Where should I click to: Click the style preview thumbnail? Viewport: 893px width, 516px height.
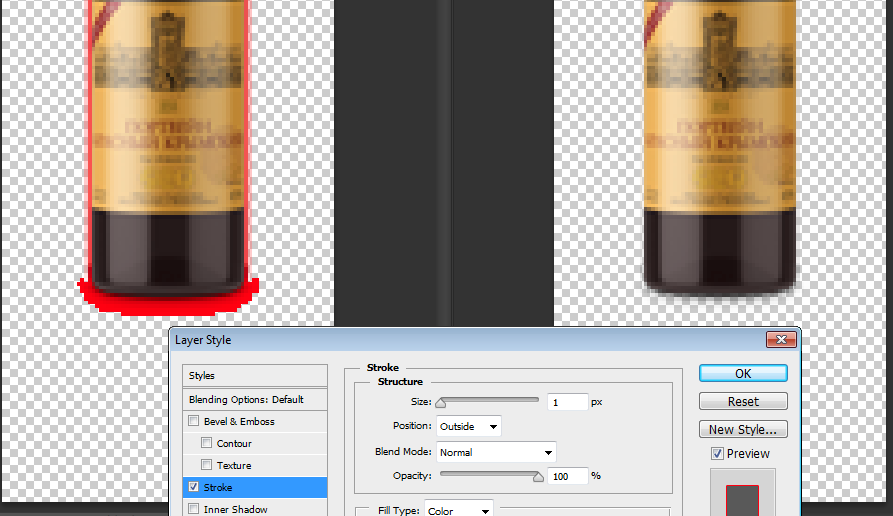coord(742,493)
